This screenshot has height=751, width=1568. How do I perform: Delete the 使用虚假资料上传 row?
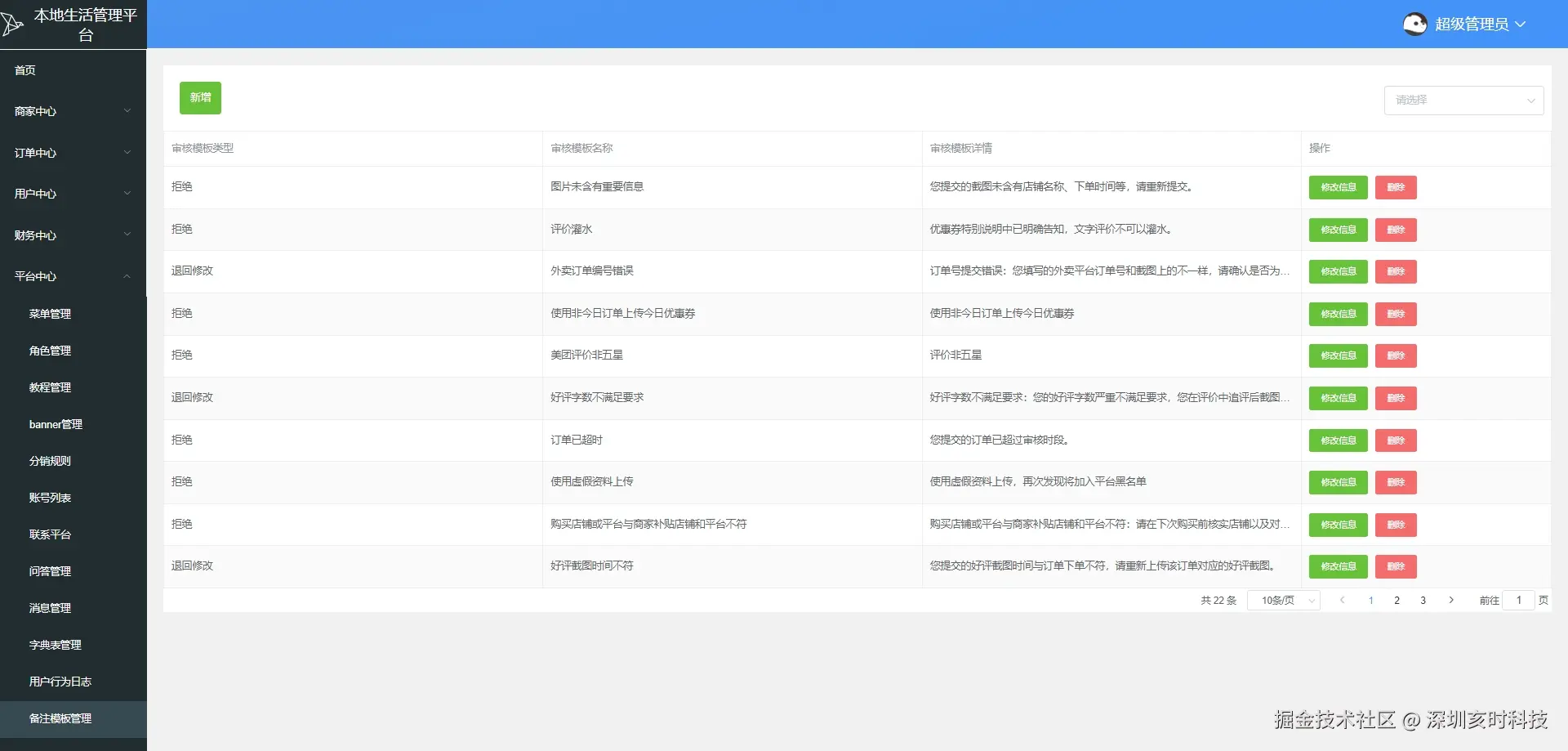(1396, 482)
